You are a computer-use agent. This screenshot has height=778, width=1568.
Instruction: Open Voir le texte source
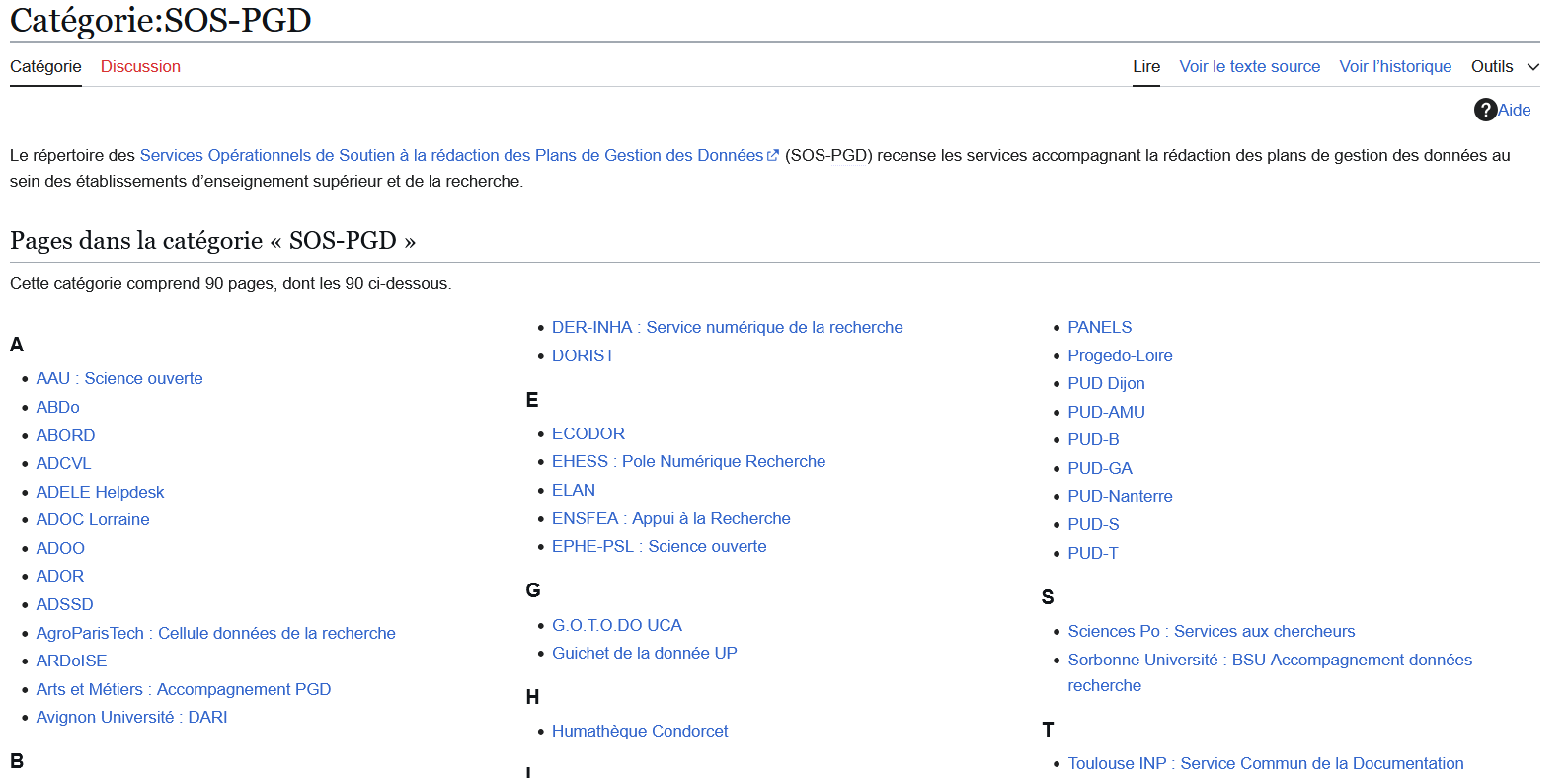point(1249,66)
